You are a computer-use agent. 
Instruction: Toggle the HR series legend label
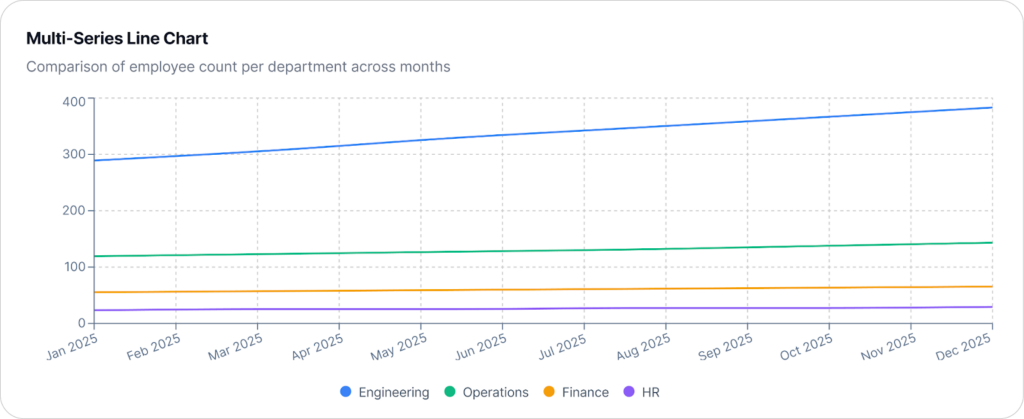coord(649,392)
